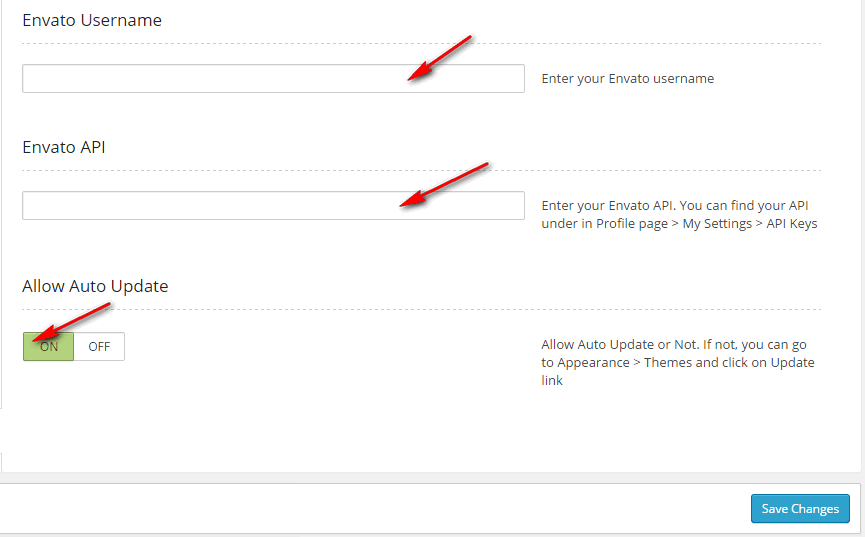Click the red arrow pointing at API field

444,185
